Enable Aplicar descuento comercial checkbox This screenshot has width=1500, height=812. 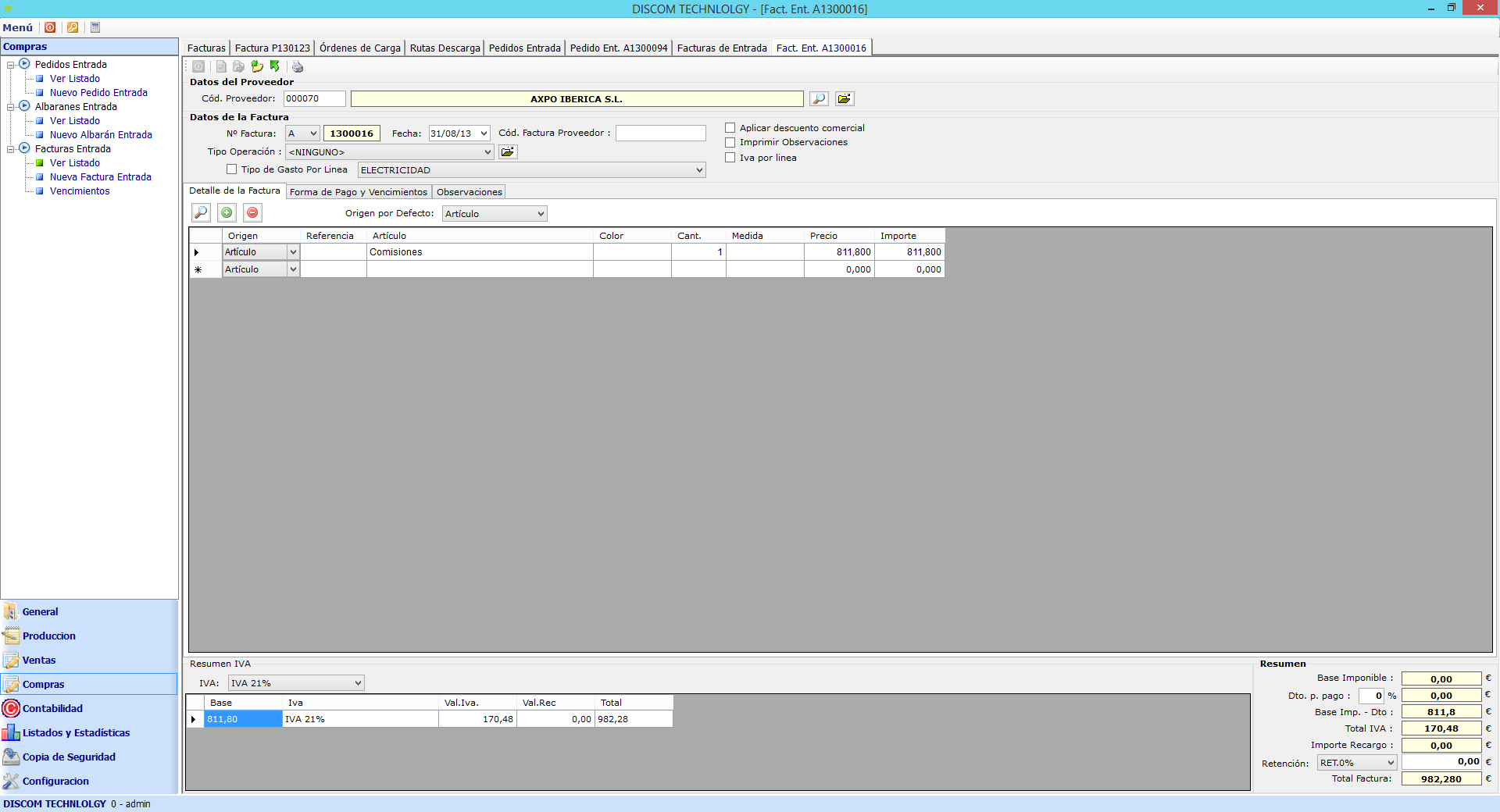(730, 128)
